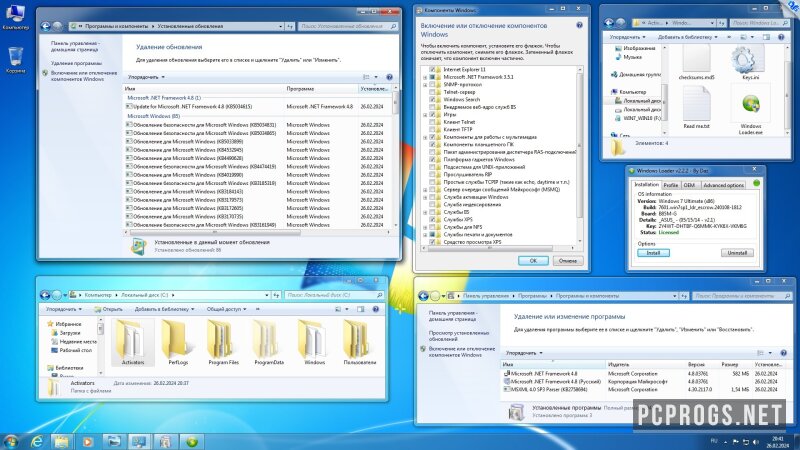This screenshot has height=450, width=800.
Task: Enable the Telnet-сервер checkbox
Action: [x=432, y=92]
